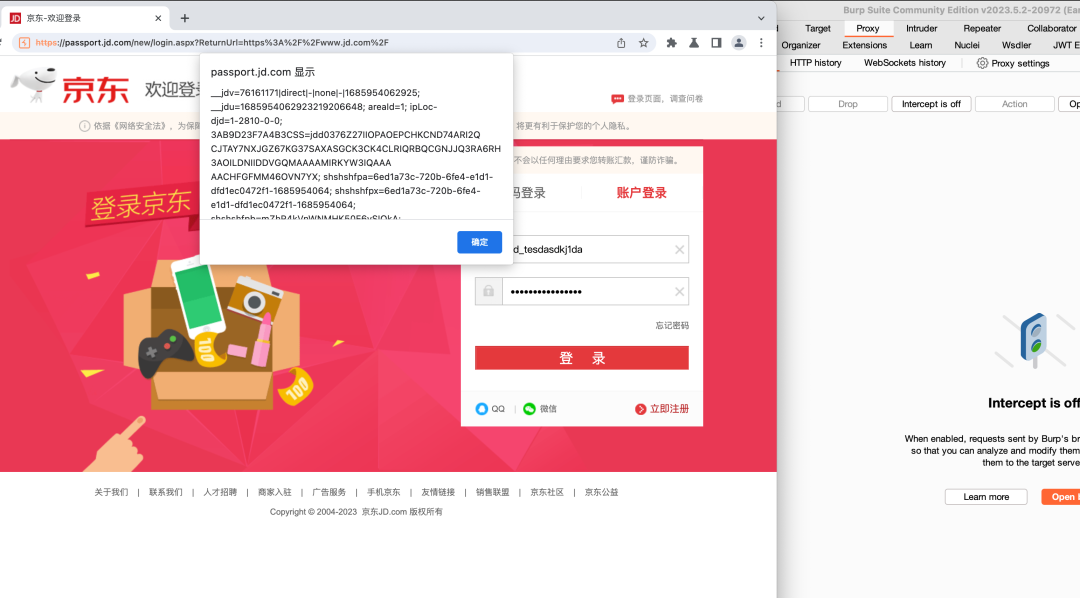
Task: Select the Learn tab in Burp Suite
Action: 921,45
